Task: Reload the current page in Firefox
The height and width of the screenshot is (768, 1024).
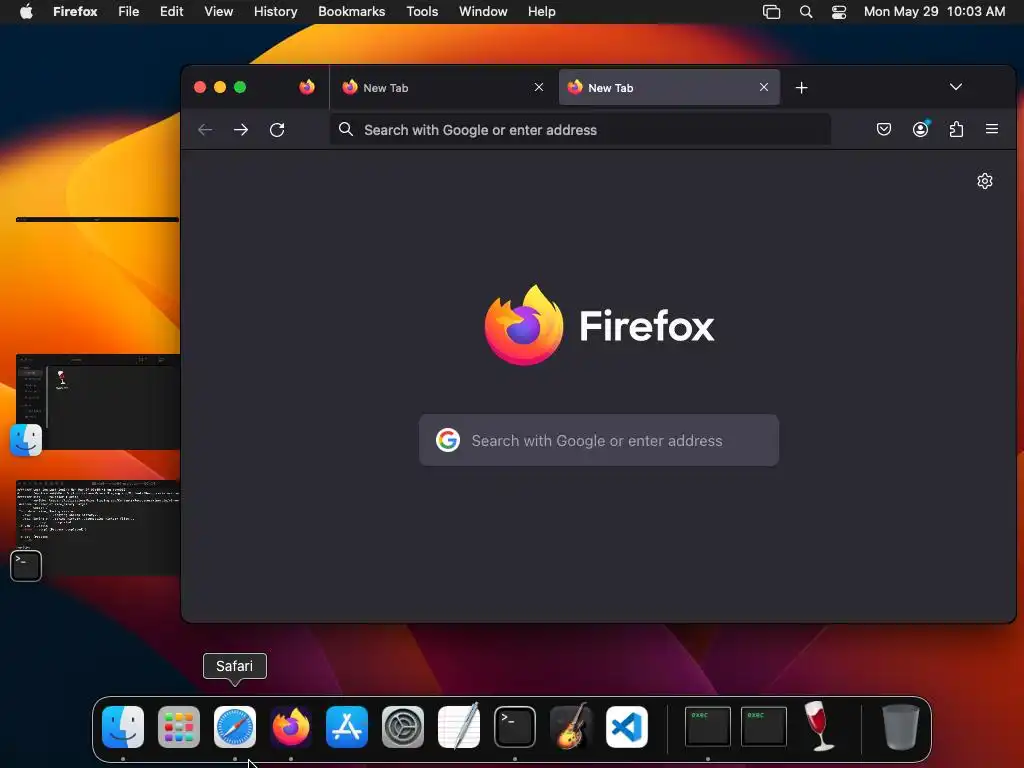Action: click(277, 130)
